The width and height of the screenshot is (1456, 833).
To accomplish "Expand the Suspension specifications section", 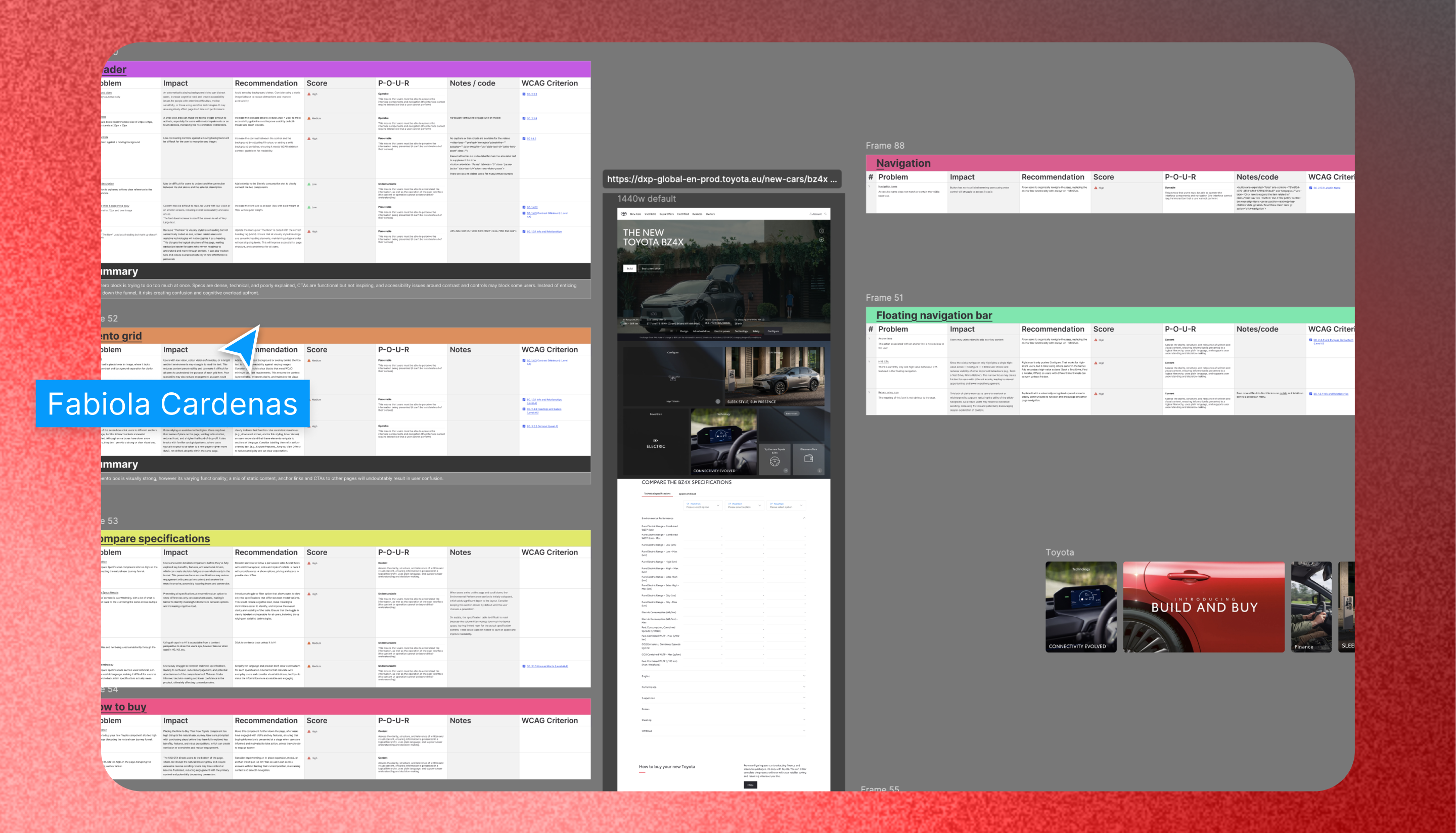I will pyautogui.click(x=804, y=698).
